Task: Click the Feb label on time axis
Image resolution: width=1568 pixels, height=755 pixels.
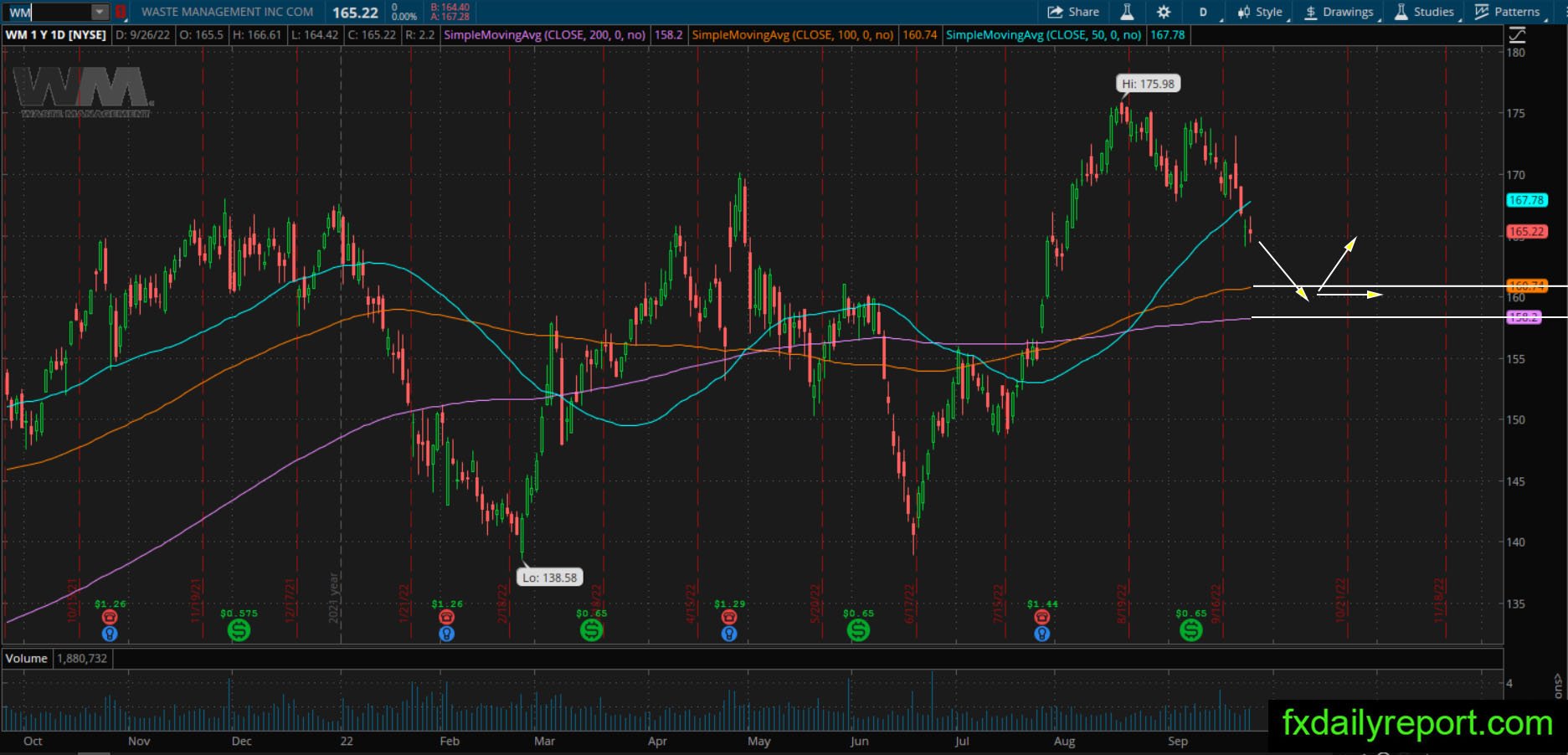Action: click(x=450, y=741)
